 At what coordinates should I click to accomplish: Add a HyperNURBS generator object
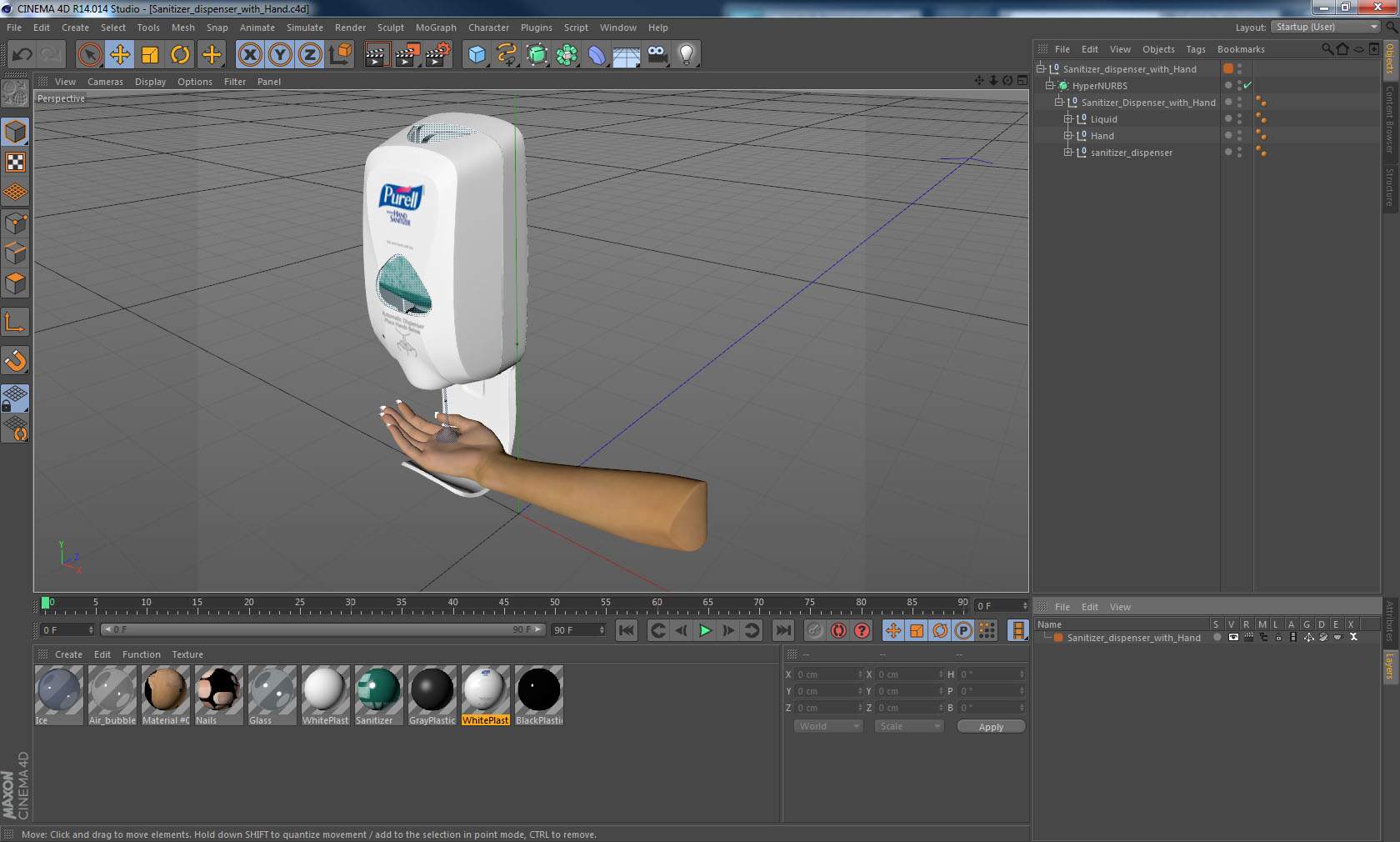click(537, 55)
